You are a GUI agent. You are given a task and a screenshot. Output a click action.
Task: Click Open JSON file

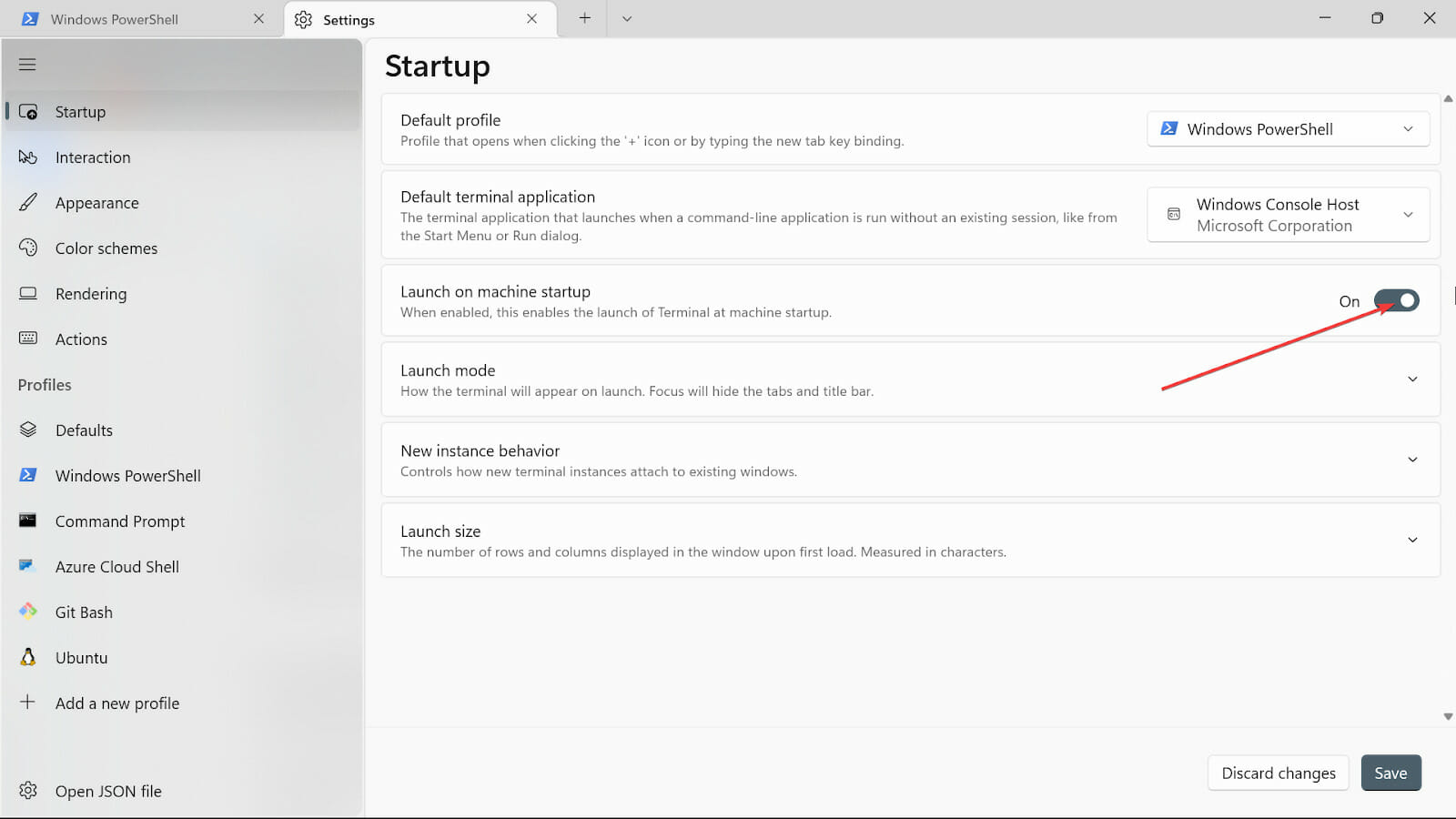click(182, 791)
